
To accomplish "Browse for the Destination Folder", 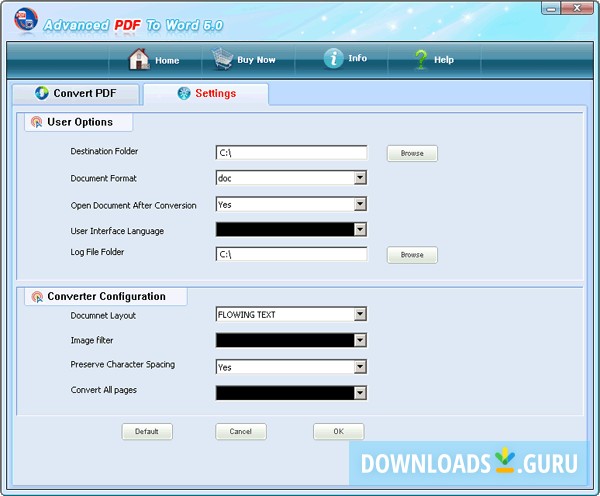I will (x=412, y=153).
